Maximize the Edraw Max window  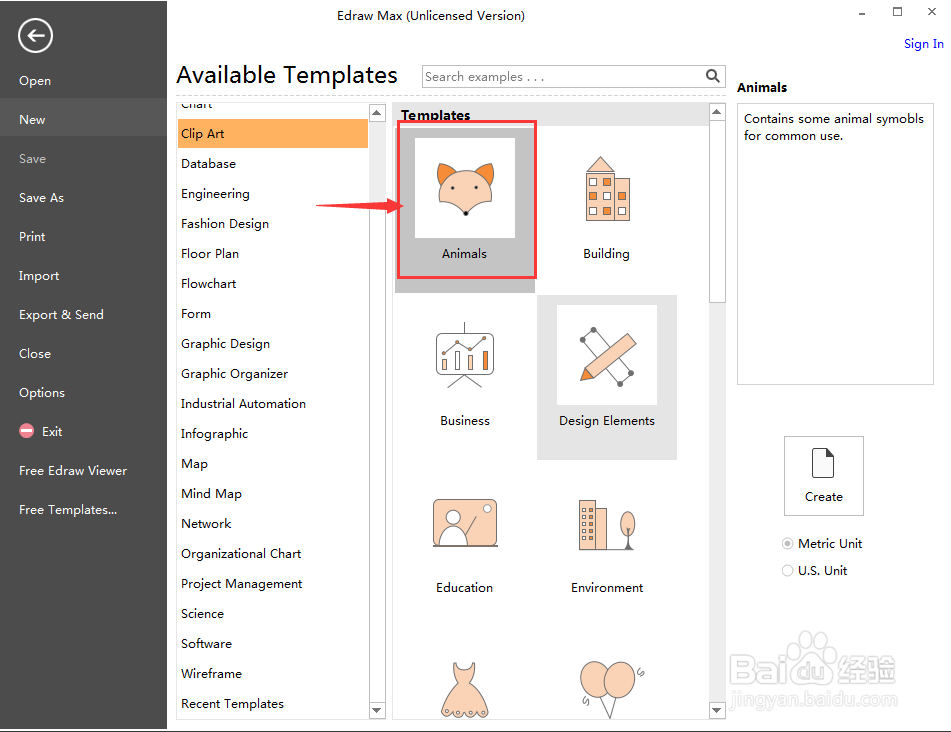[898, 12]
